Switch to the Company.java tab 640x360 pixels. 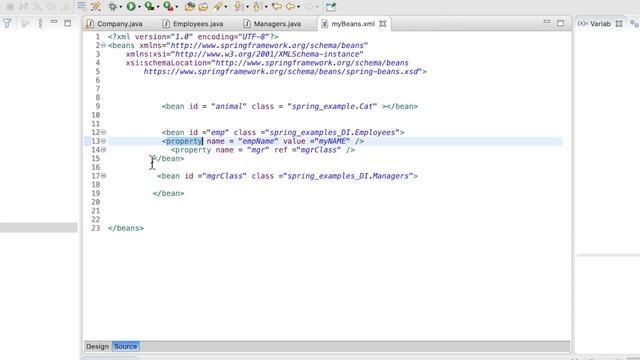[x=115, y=24]
